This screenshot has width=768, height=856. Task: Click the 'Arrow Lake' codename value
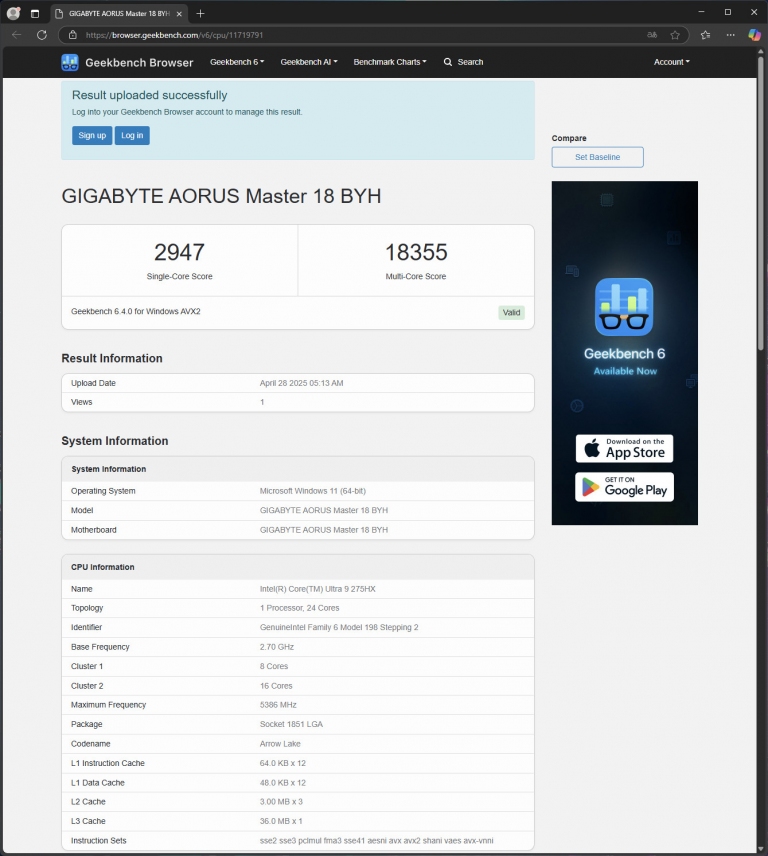[280, 744]
